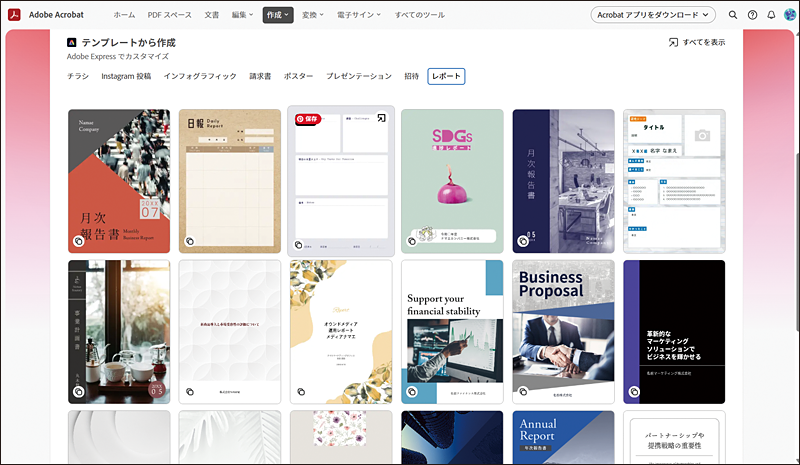This screenshot has width=800, height=465.
Task: Click the user profile avatar
Action: pos(789,15)
